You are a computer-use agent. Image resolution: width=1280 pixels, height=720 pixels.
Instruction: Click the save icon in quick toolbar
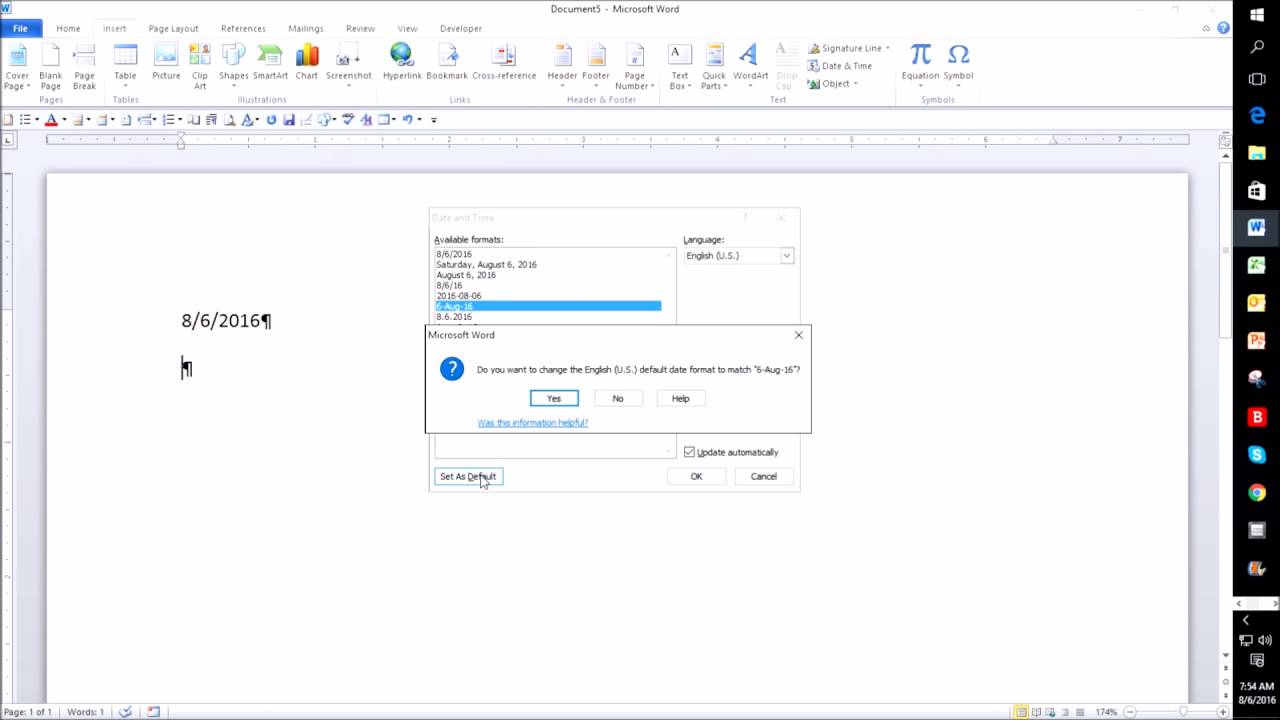pos(289,120)
